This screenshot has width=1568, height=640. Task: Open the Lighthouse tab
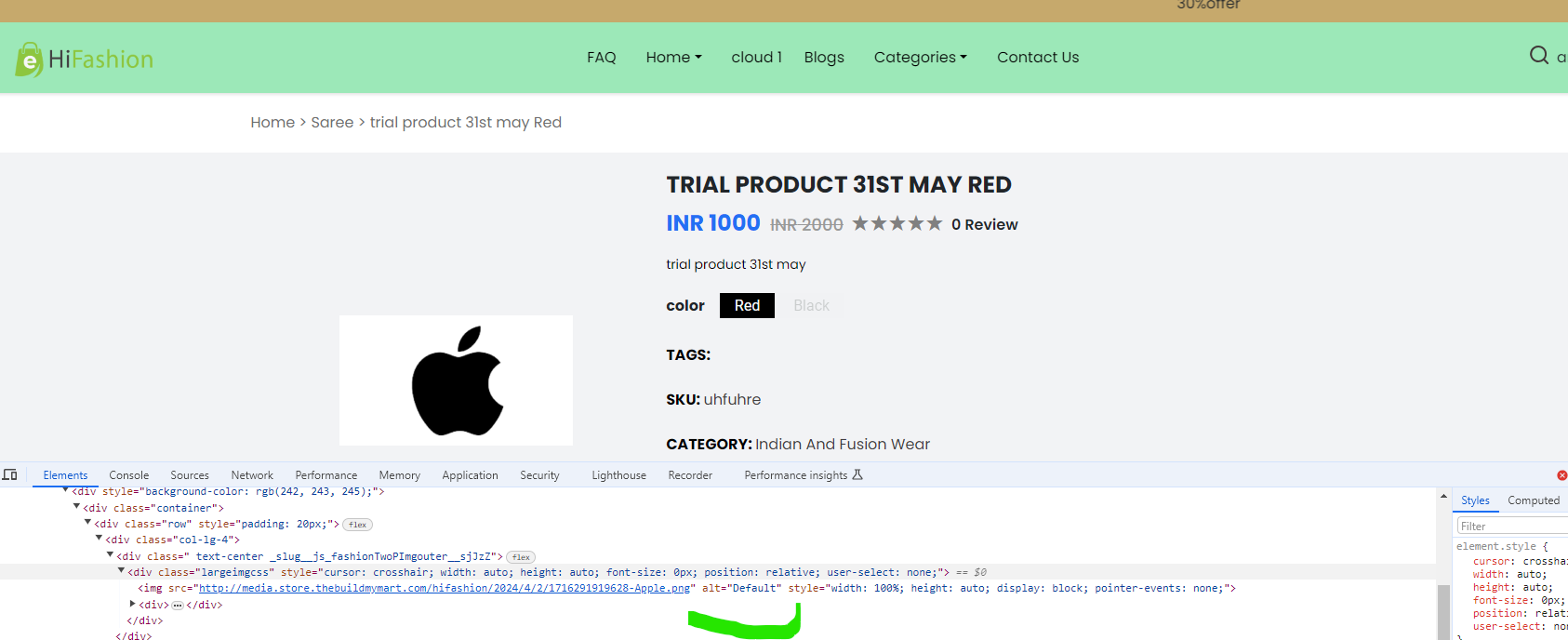[x=618, y=475]
